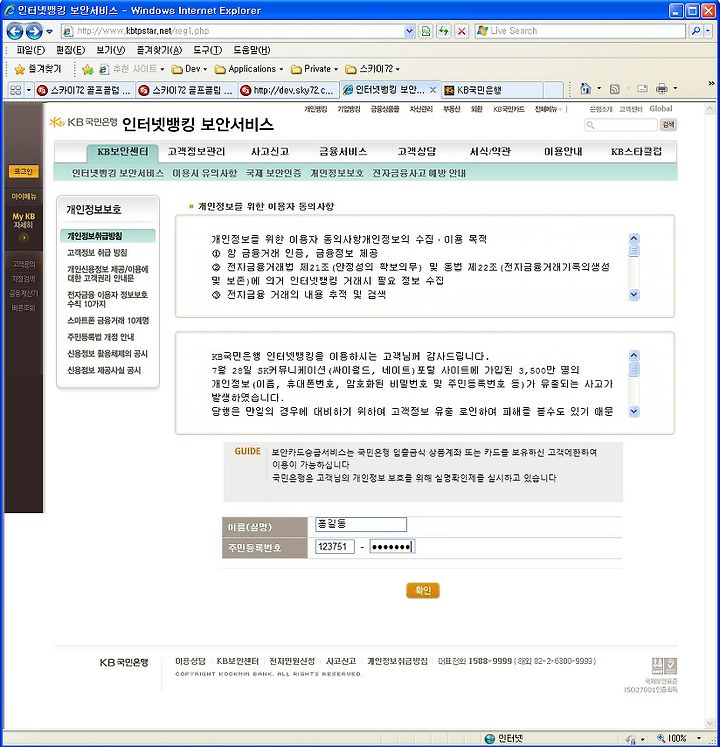This screenshot has height=747, width=720.
Task: Open the tab list dropdown arrow
Action: [x=29, y=90]
